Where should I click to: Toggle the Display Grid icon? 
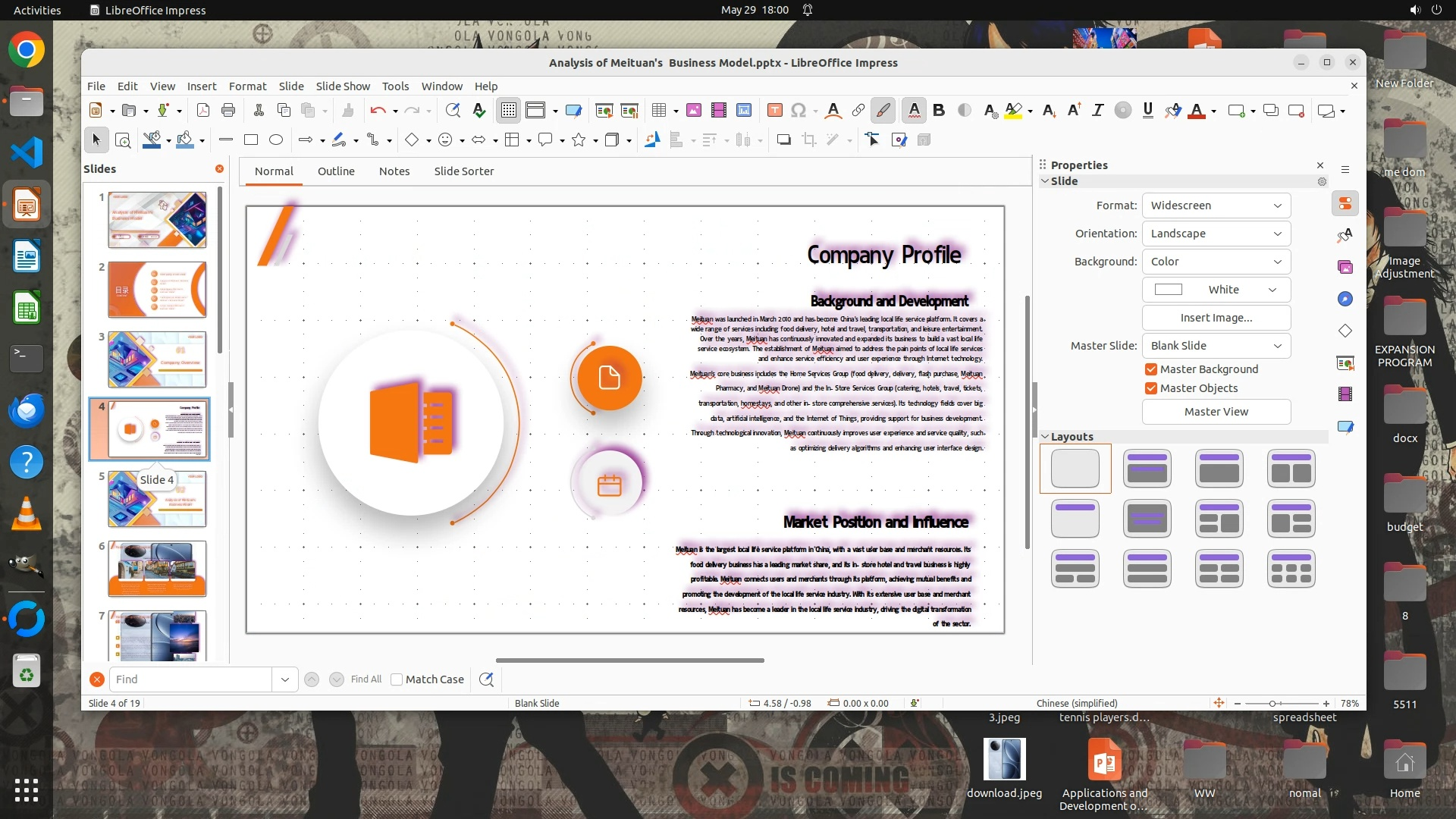click(x=508, y=111)
